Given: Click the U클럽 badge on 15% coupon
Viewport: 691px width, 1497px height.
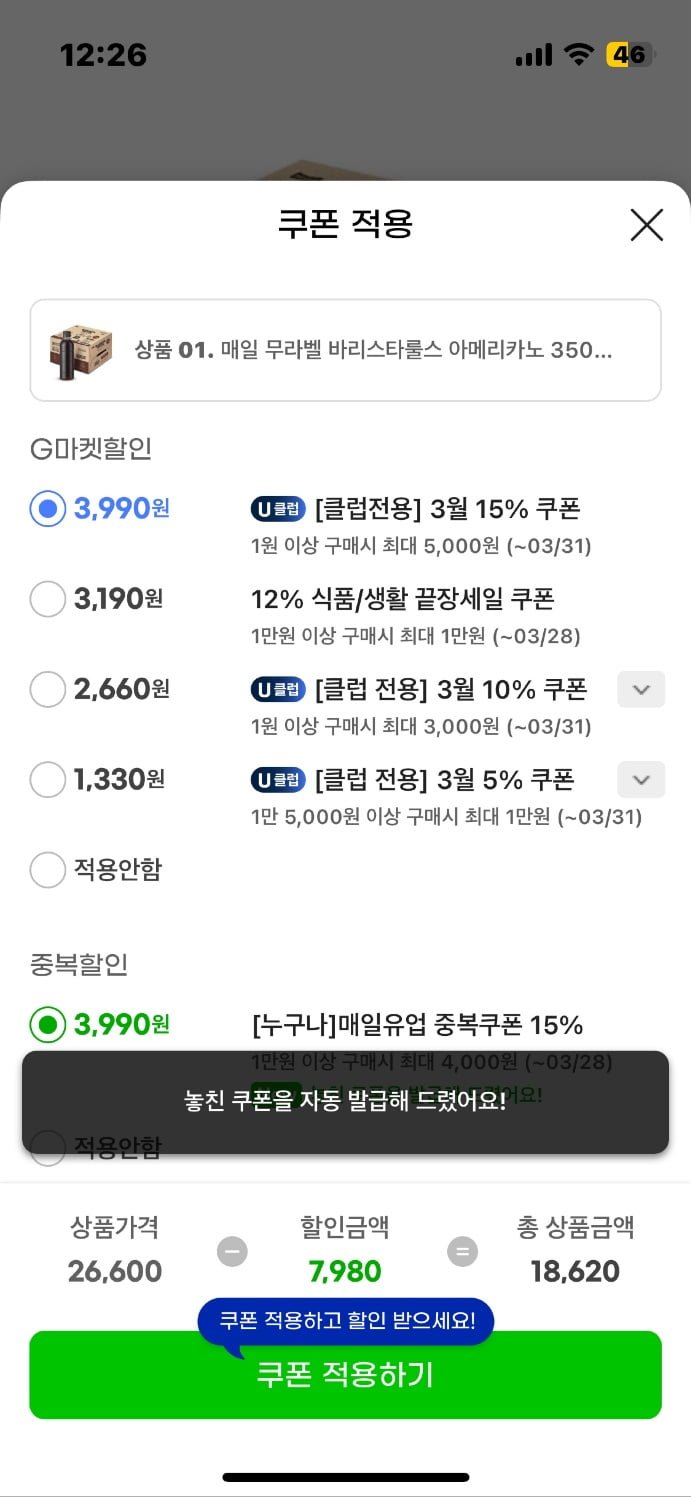Looking at the screenshot, I should 277,509.
